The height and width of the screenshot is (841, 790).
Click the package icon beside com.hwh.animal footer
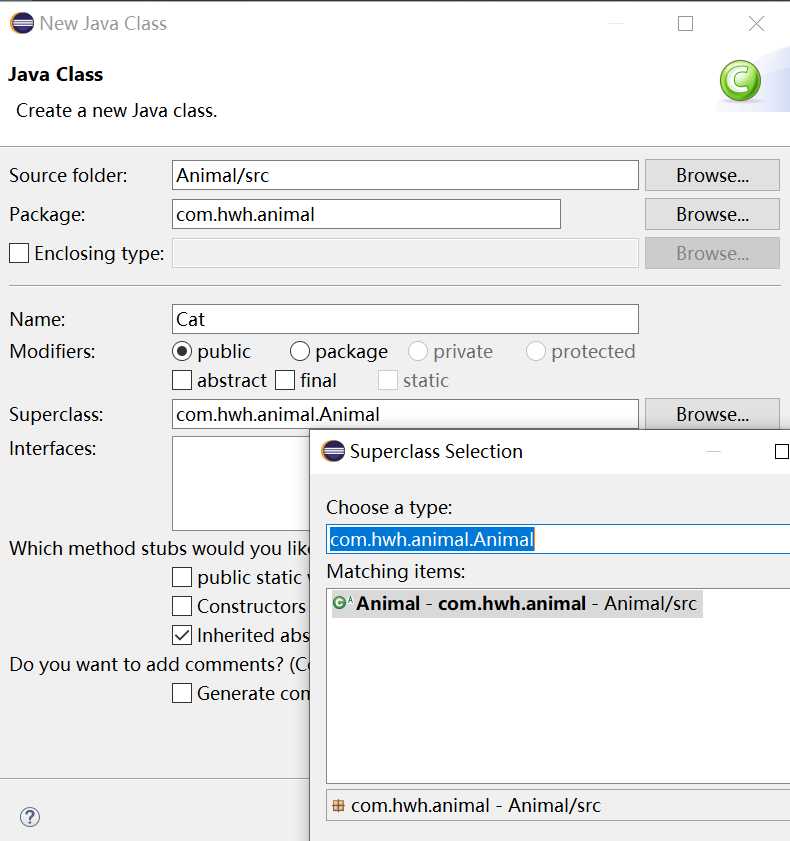click(x=338, y=806)
